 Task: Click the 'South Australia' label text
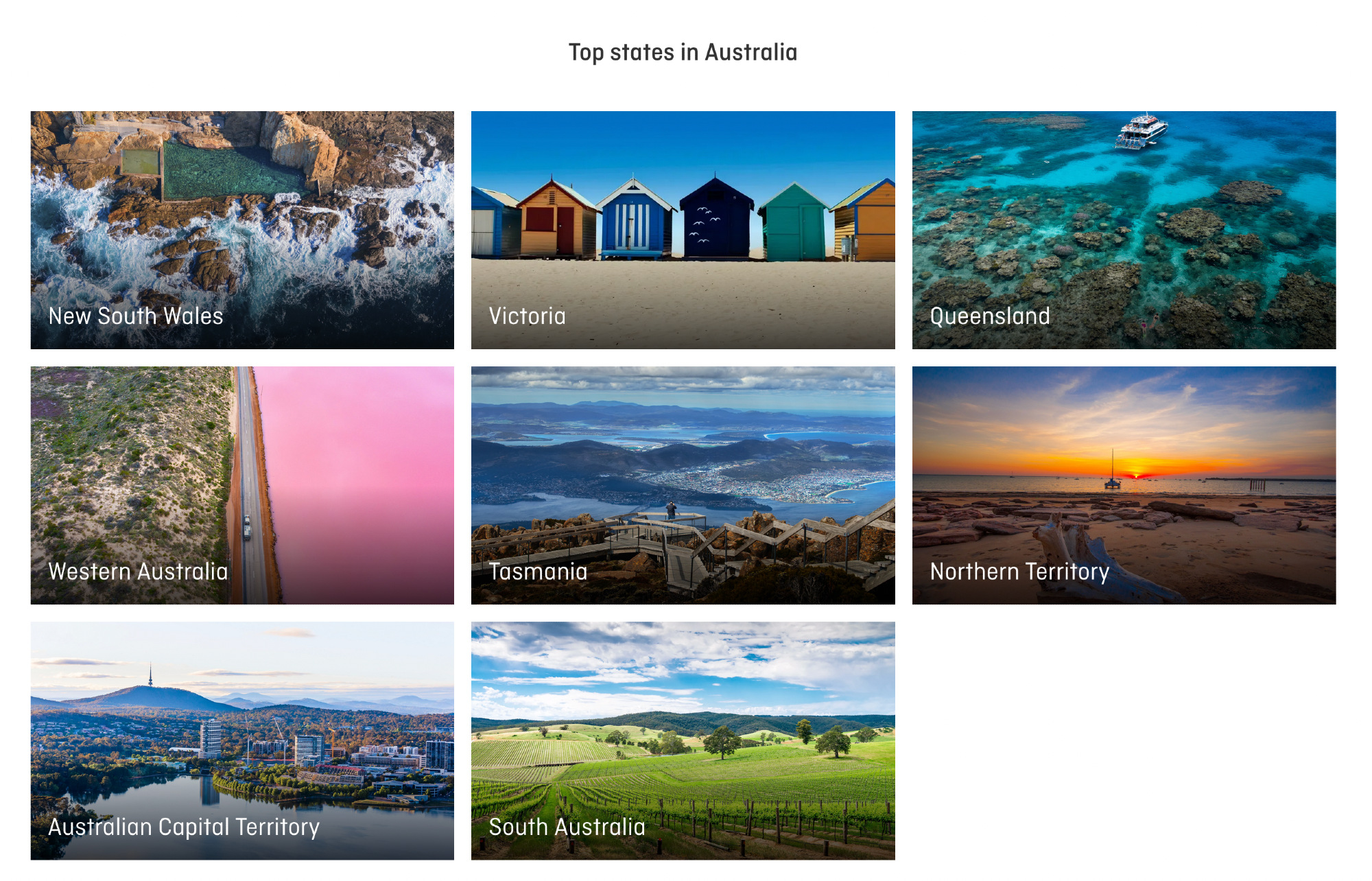(567, 827)
